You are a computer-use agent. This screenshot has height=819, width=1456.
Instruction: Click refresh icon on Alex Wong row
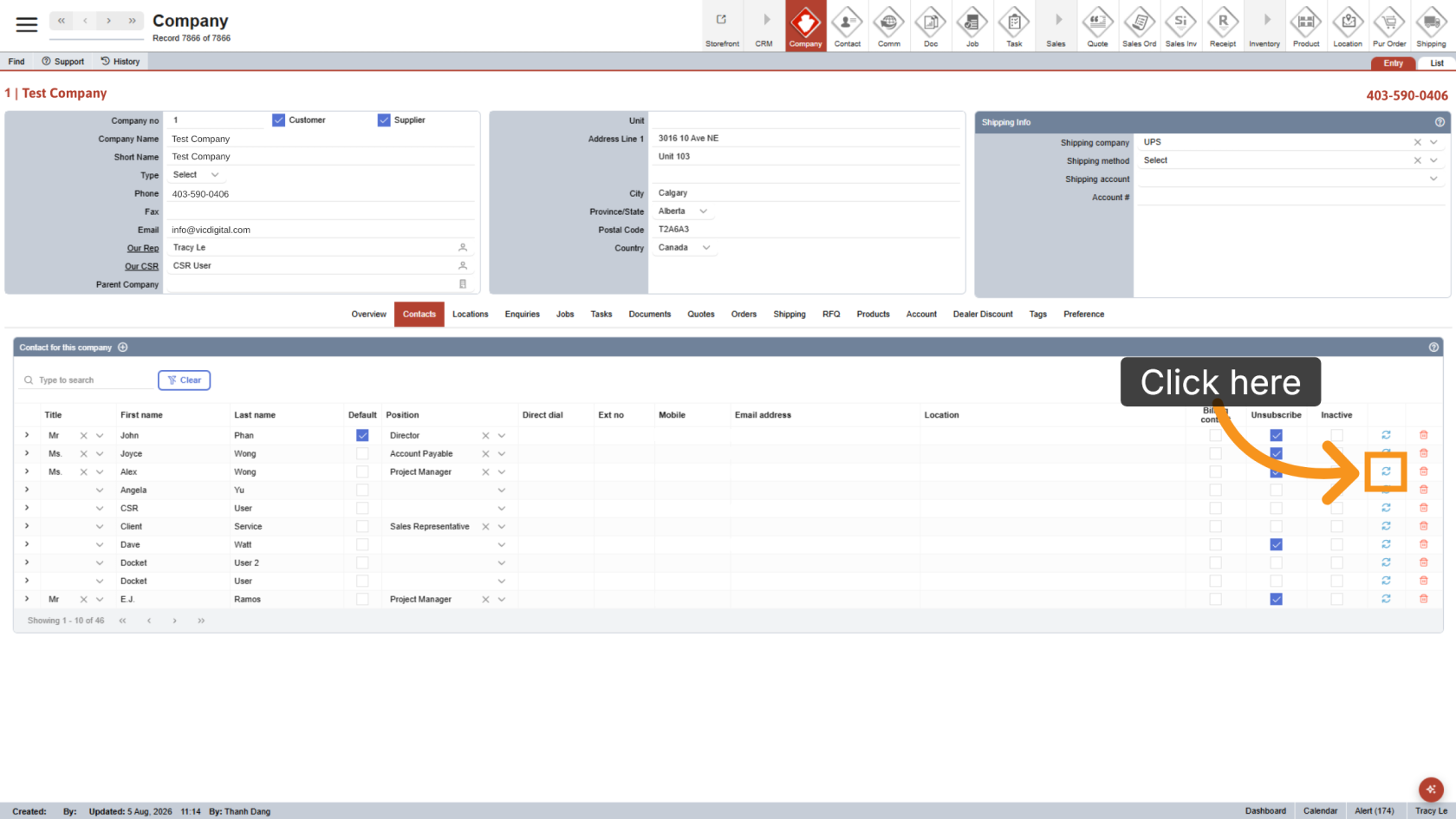1386,471
